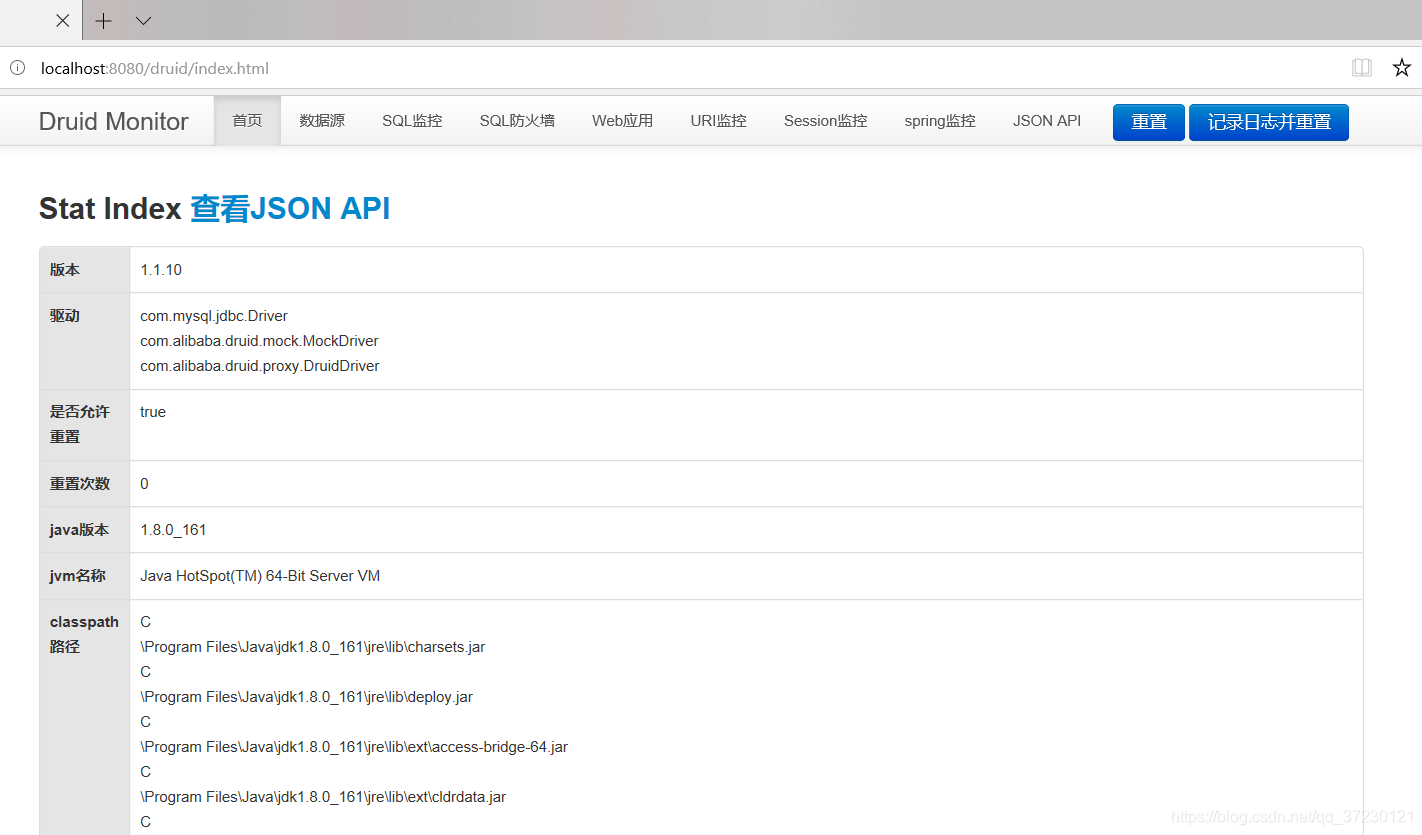This screenshot has height=835, width=1422.
Task: Click the deploy.jar classpath line
Action: 306,697
